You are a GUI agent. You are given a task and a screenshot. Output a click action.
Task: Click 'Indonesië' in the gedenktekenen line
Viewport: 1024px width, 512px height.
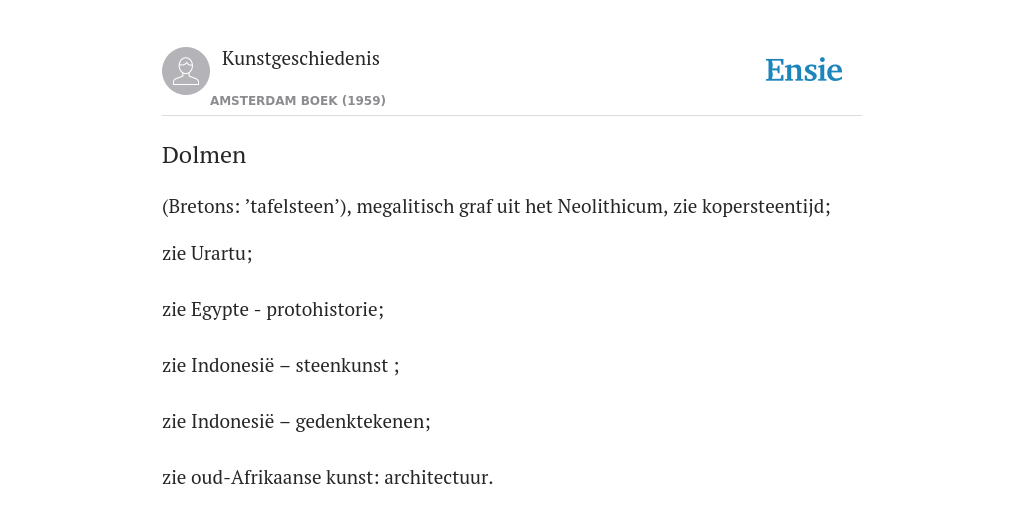(232, 422)
